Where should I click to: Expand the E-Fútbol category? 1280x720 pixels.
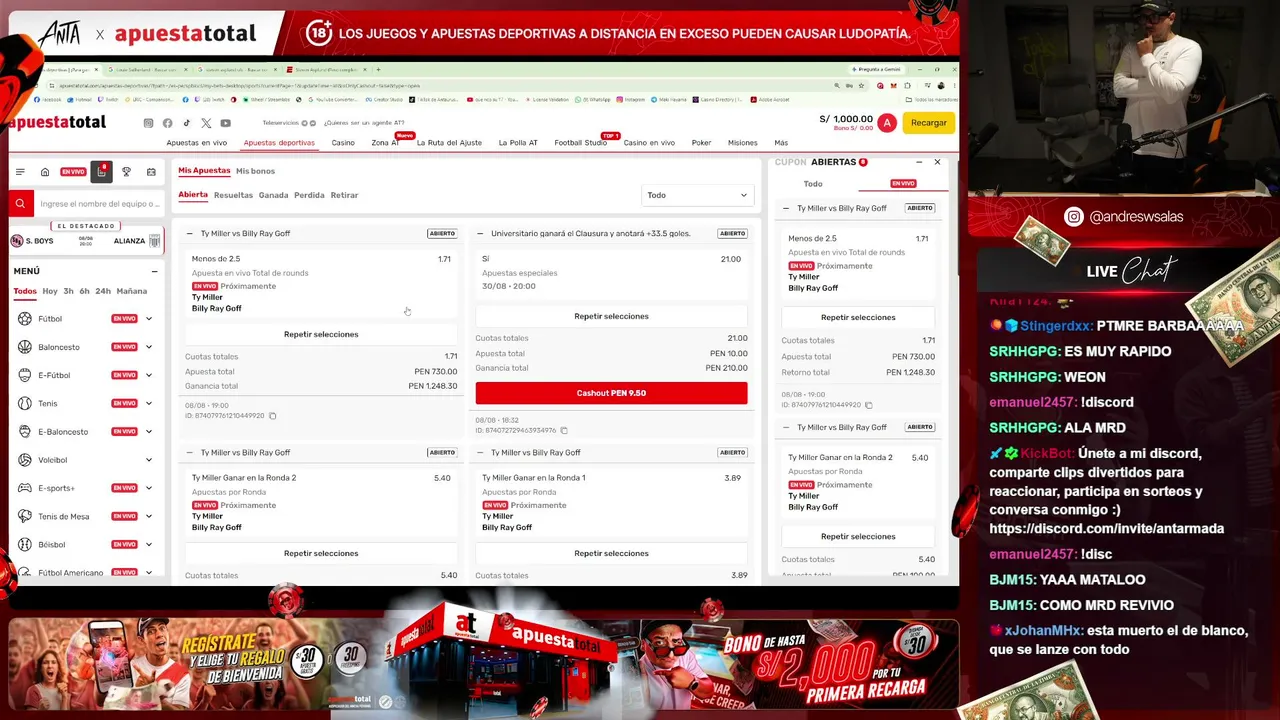149,375
